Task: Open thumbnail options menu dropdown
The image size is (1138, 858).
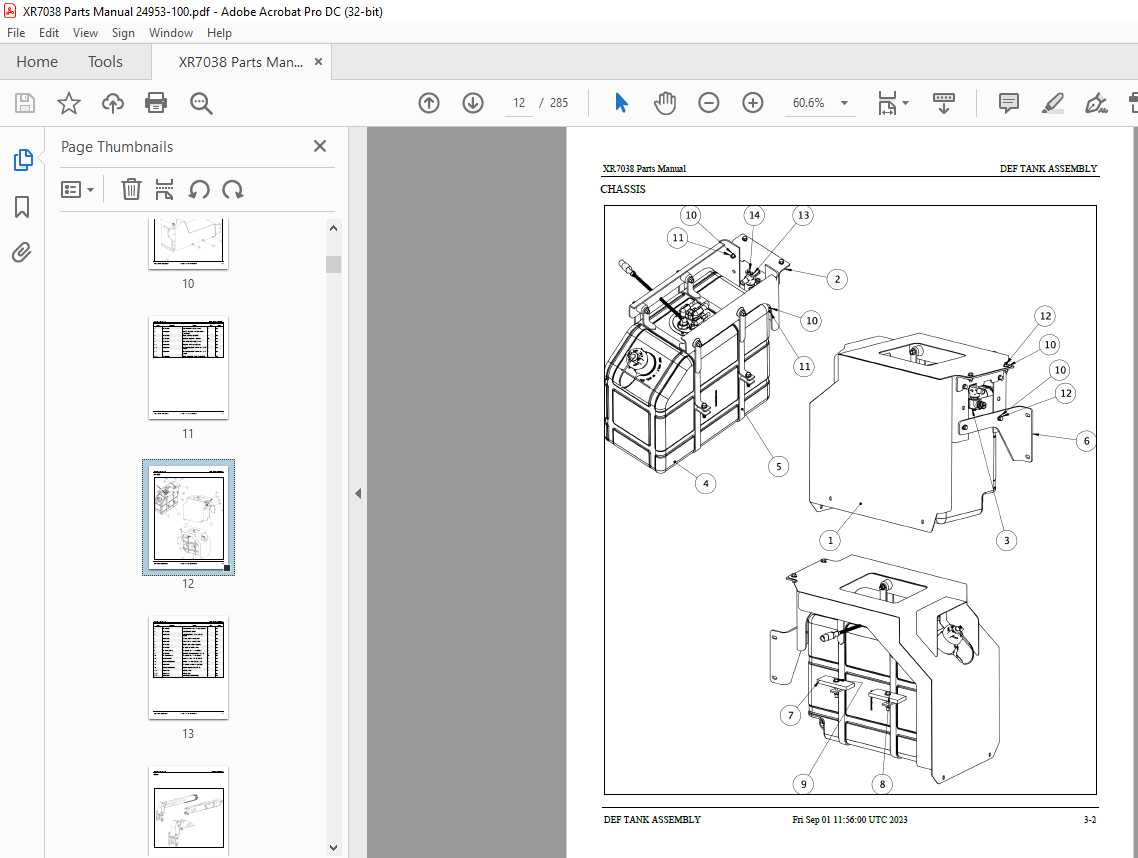Action: click(78, 189)
